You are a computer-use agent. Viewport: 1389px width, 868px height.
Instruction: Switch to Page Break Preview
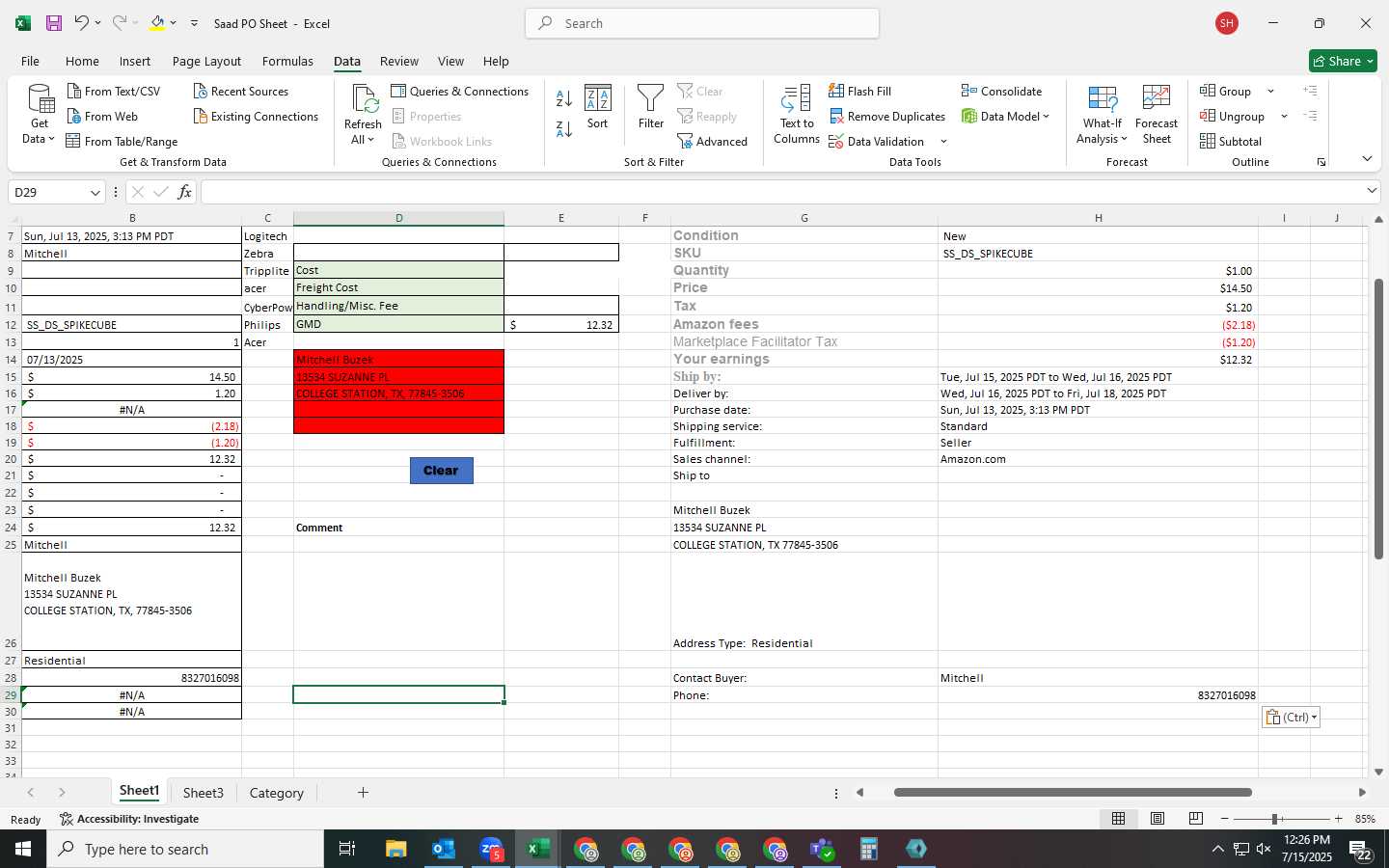coord(1195,819)
